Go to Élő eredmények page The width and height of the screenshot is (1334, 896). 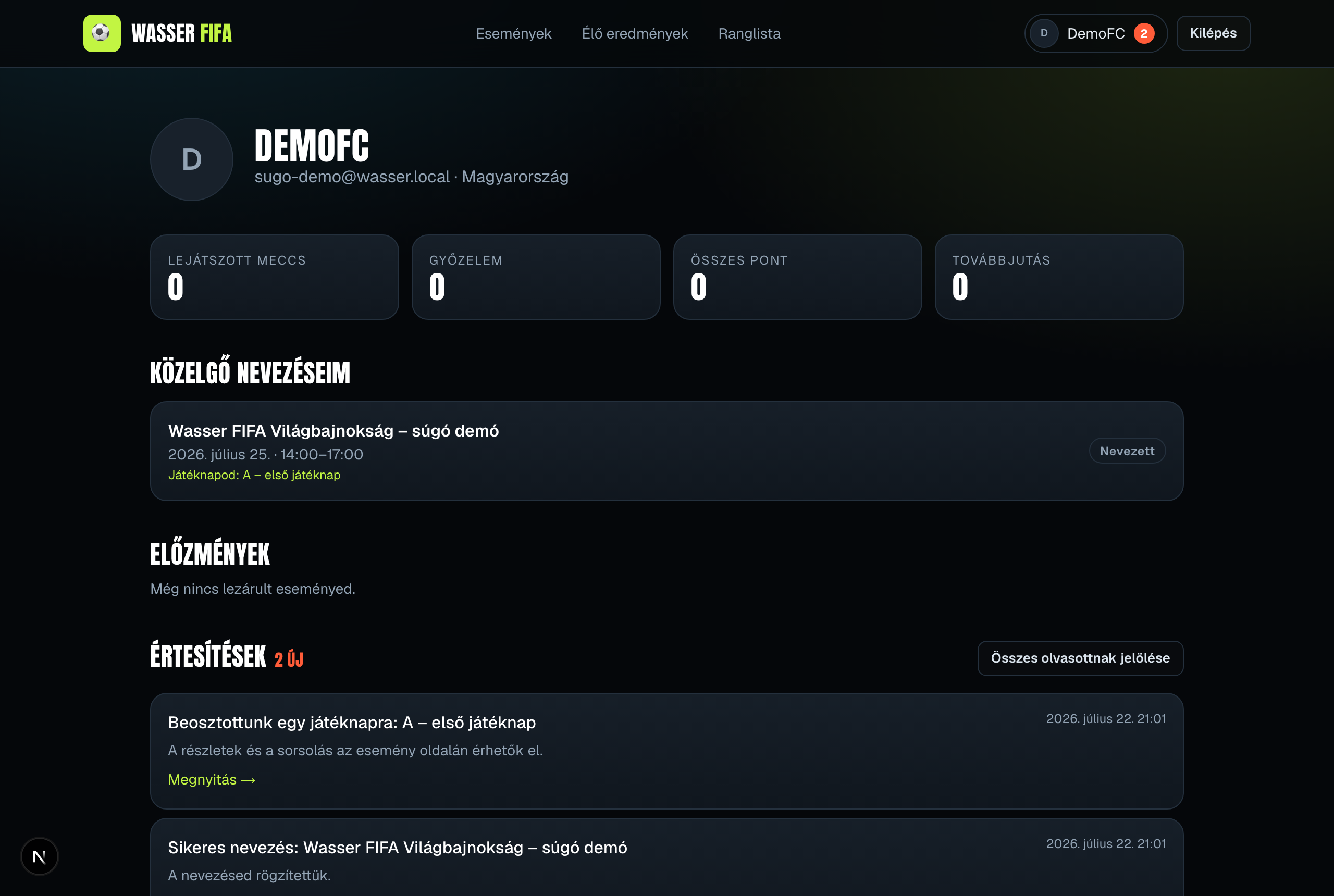click(635, 34)
